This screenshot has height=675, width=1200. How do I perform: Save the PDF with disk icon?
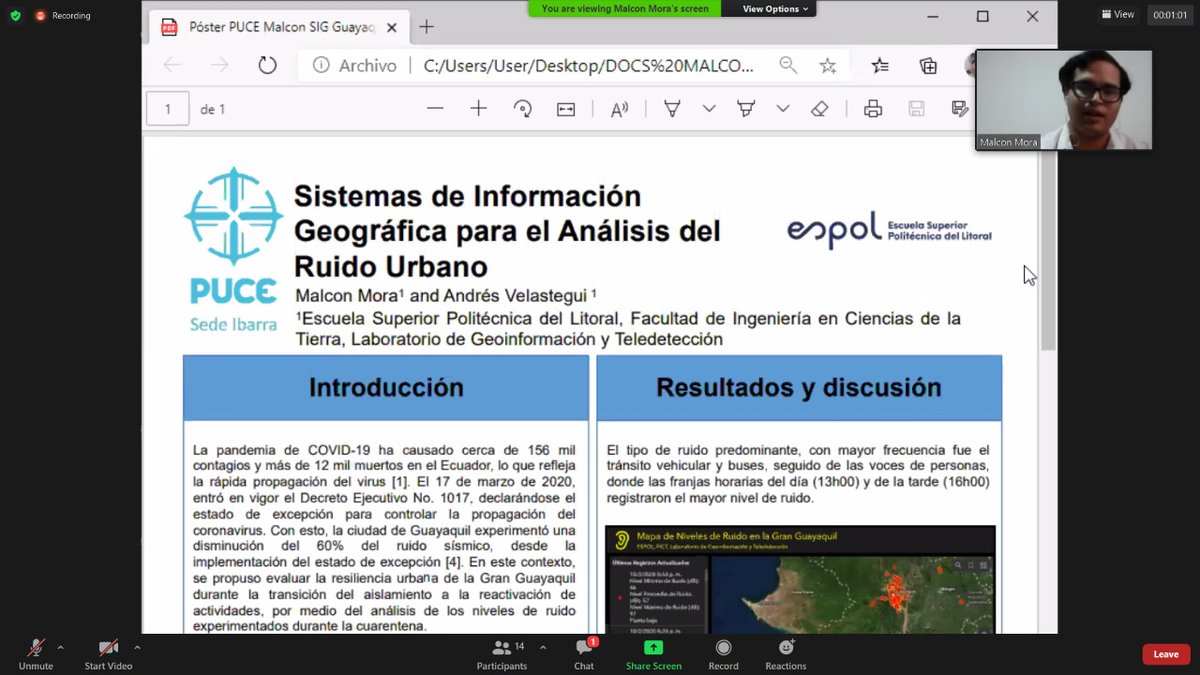[x=916, y=109]
